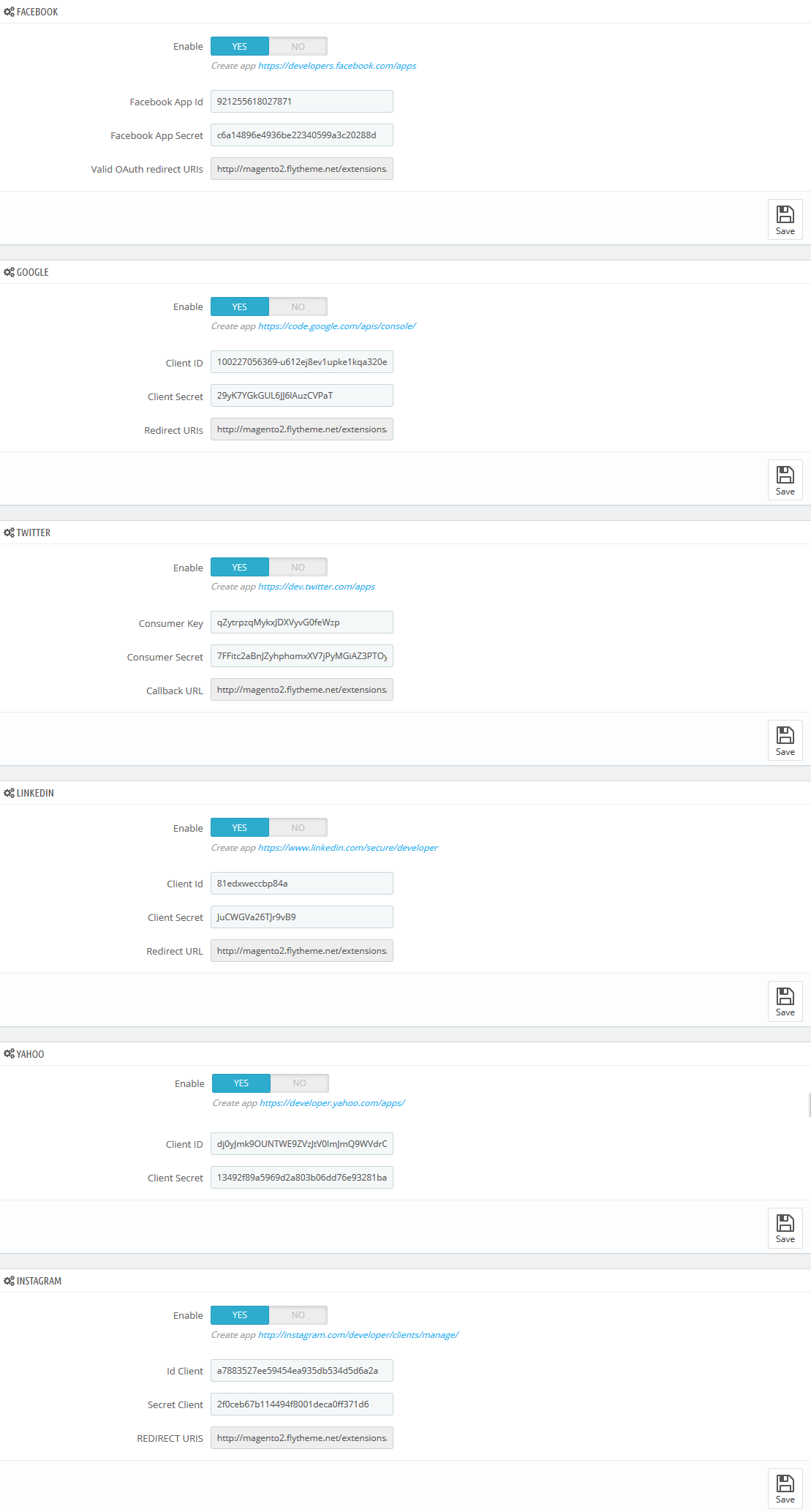The width and height of the screenshot is (811, 1512).
Task: Click the YAHOO section heading
Action: tap(31, 1054)
